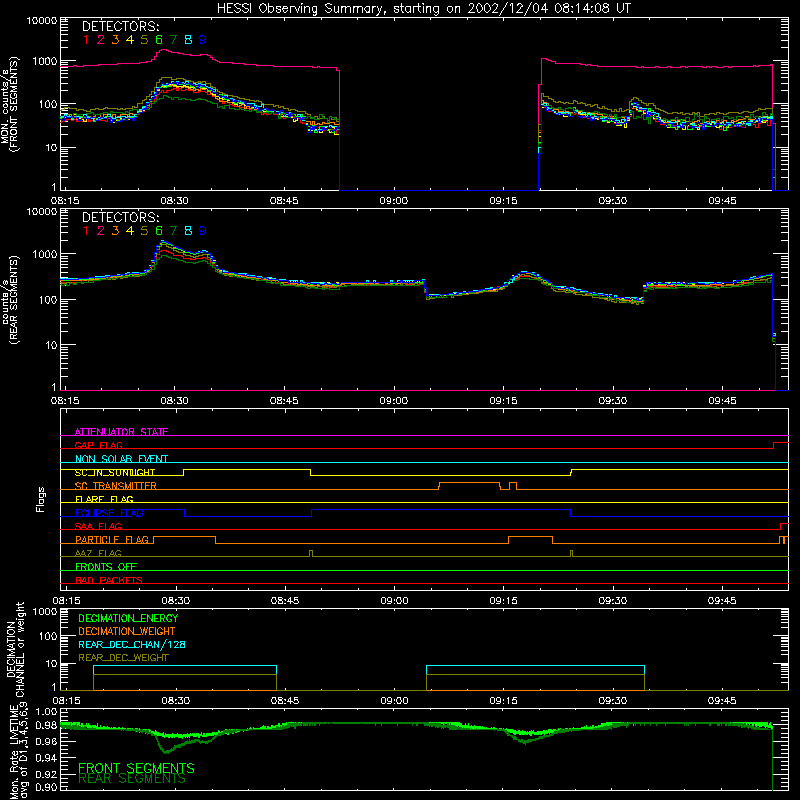Select the SC_TRANSMITTER flag label

point(116,486)
